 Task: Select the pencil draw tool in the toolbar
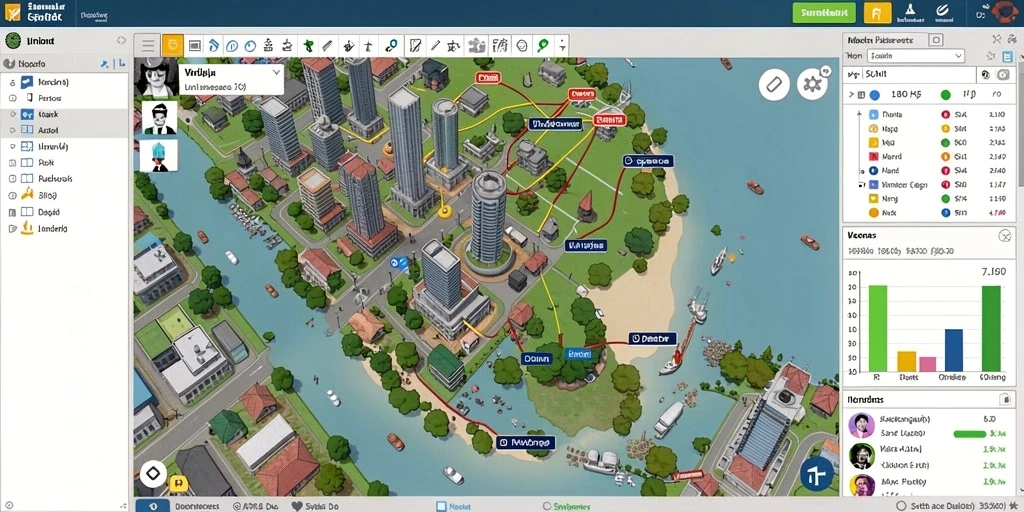435,45
